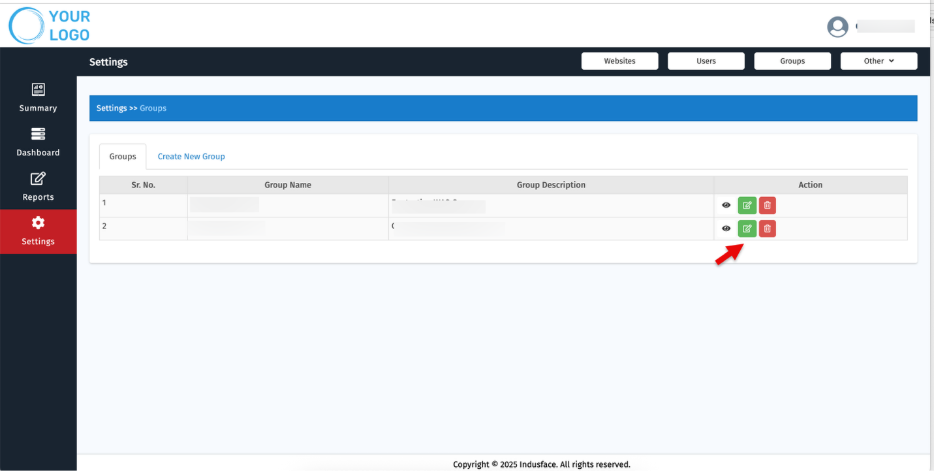The height and width of the screenshot is (471, 936).
Task: Click the blurred username beside avatar
Action: (x=885, y=26)
